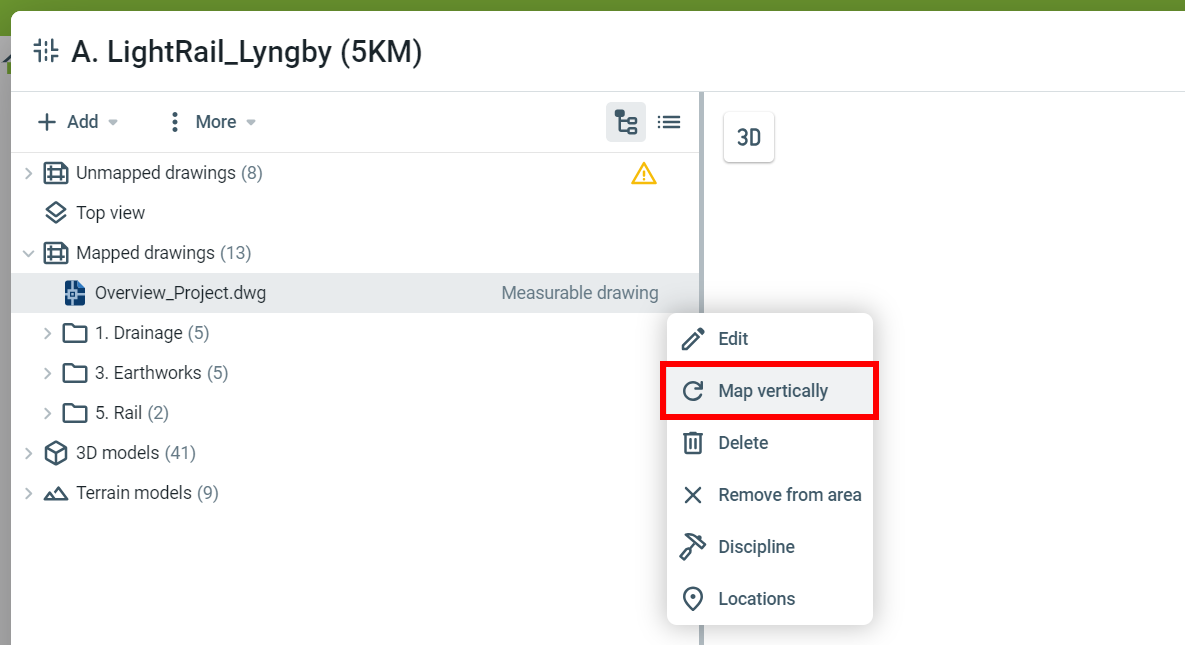The width and height of the screenshot is (1185, 645).
Task: Open the More options dropdown
Action: coord(210,122)
